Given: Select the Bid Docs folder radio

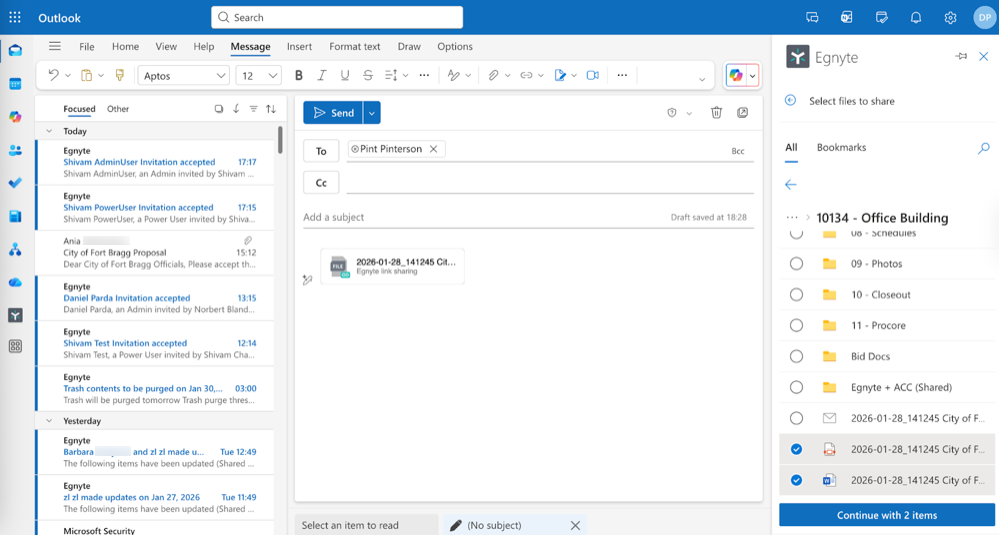Looking at the screenshot, I should pos(796,356).
